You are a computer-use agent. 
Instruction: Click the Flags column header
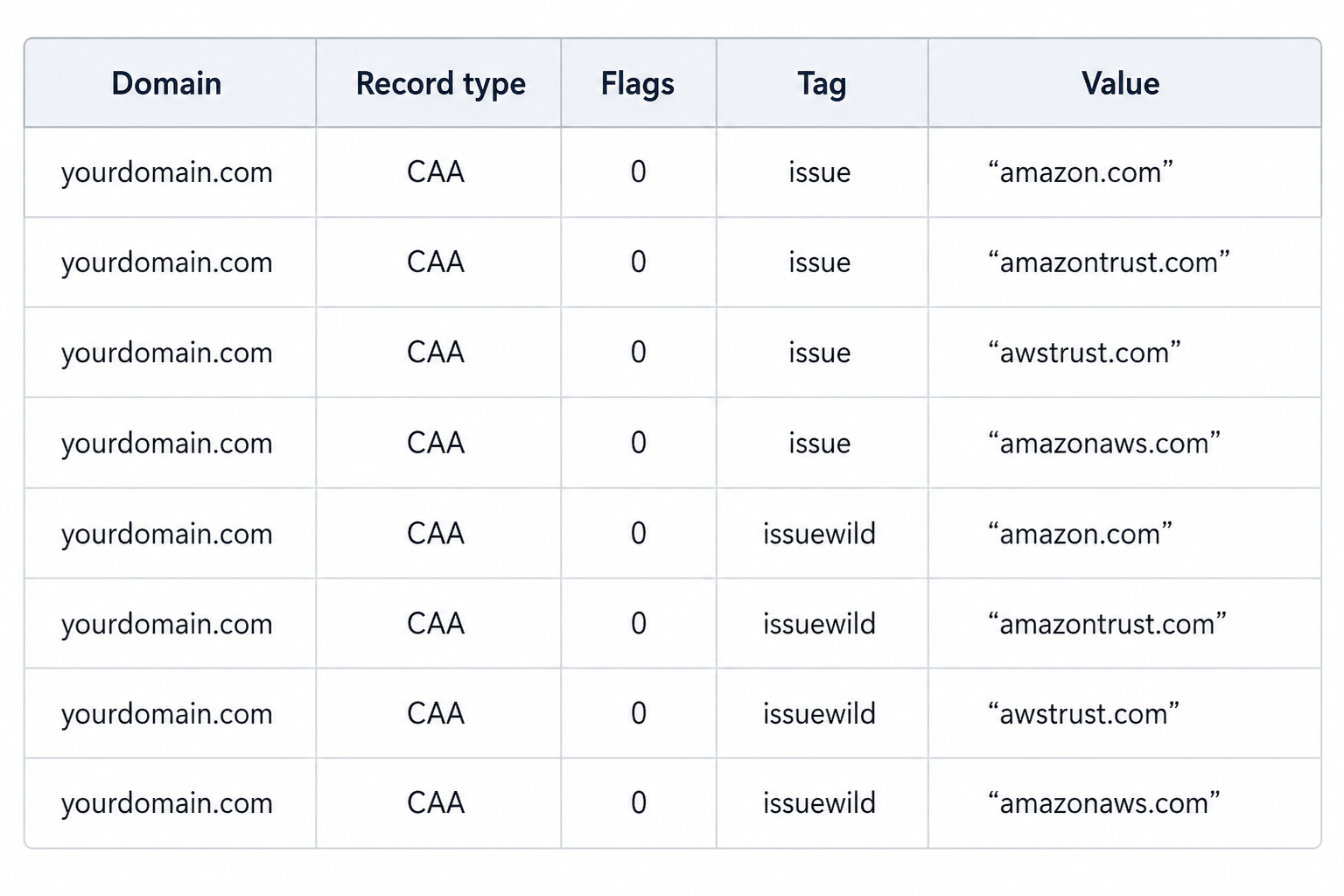point(638,84)
